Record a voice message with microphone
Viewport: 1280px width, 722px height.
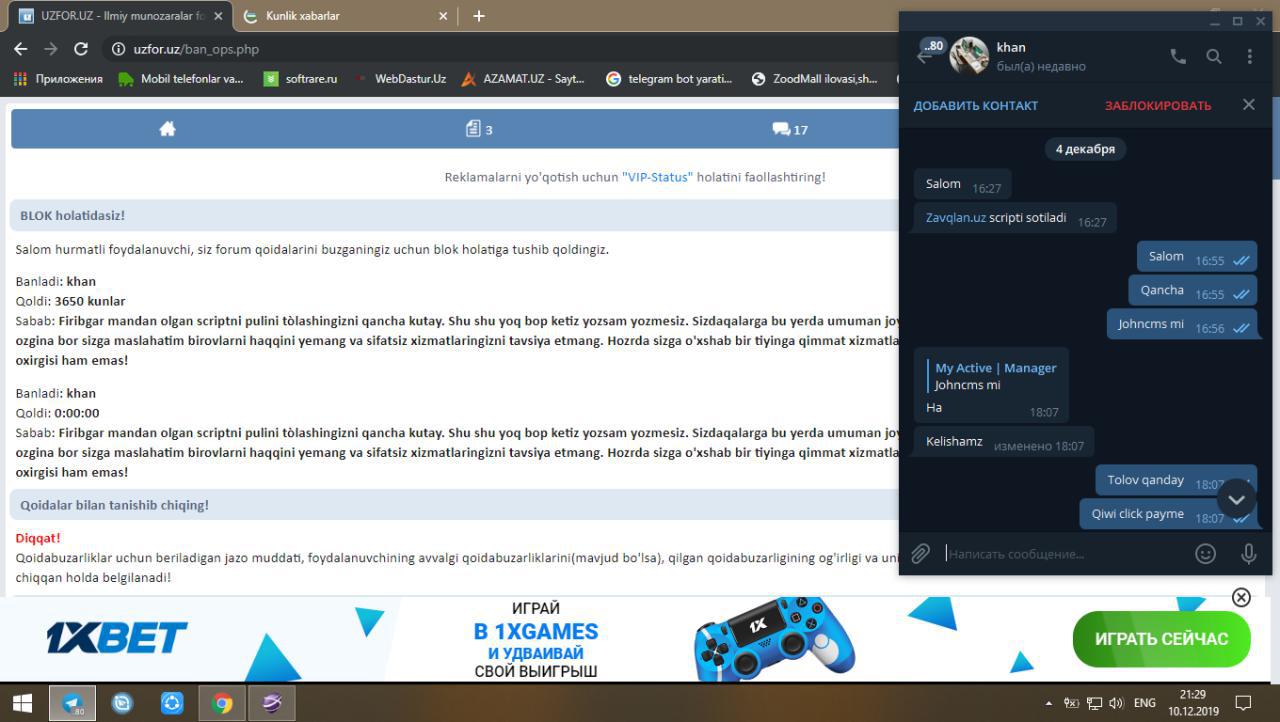(x=1248, y=553)
